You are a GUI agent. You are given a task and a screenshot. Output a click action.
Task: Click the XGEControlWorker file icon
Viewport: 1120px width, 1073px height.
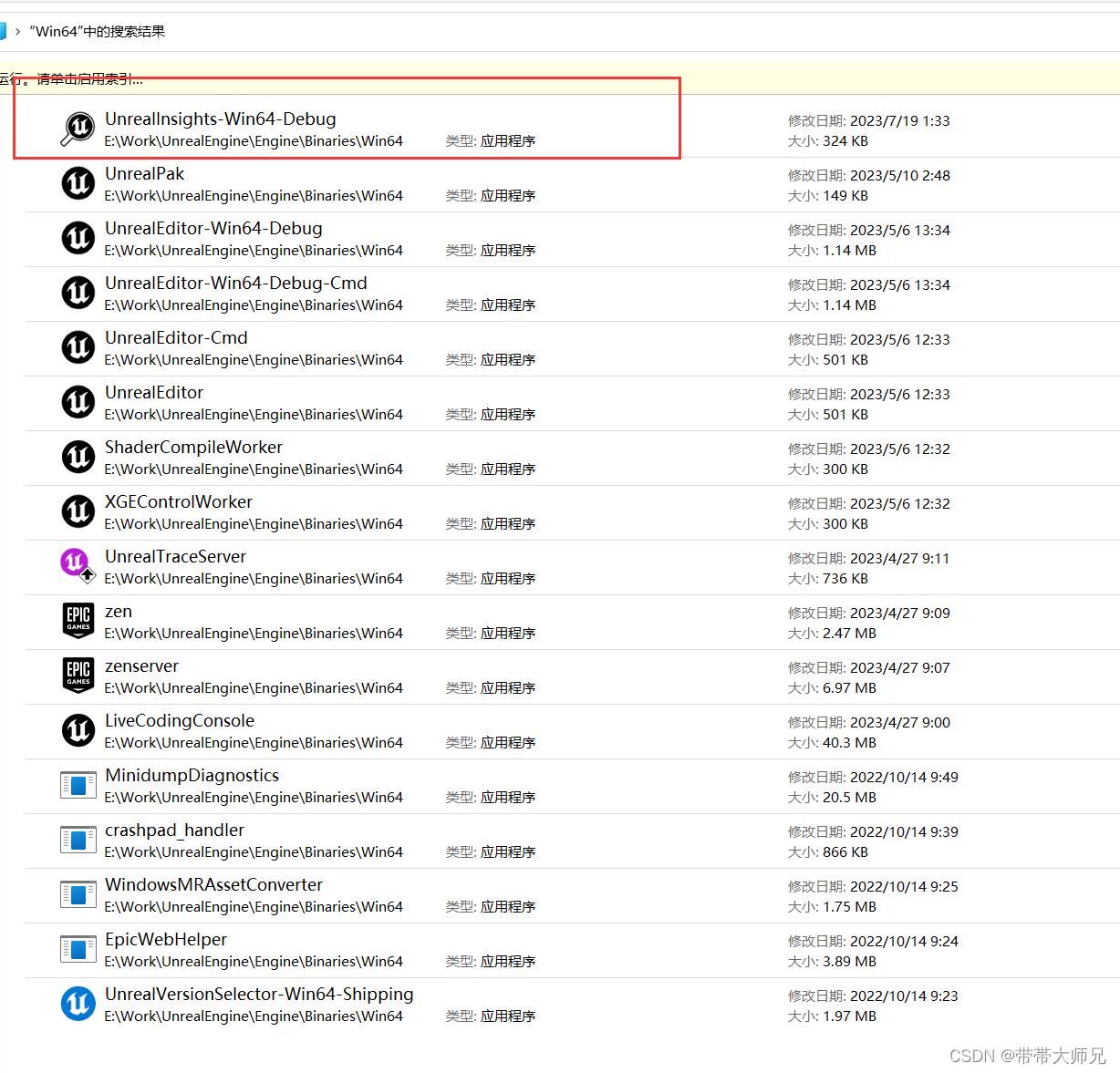[x=78, y=511]
